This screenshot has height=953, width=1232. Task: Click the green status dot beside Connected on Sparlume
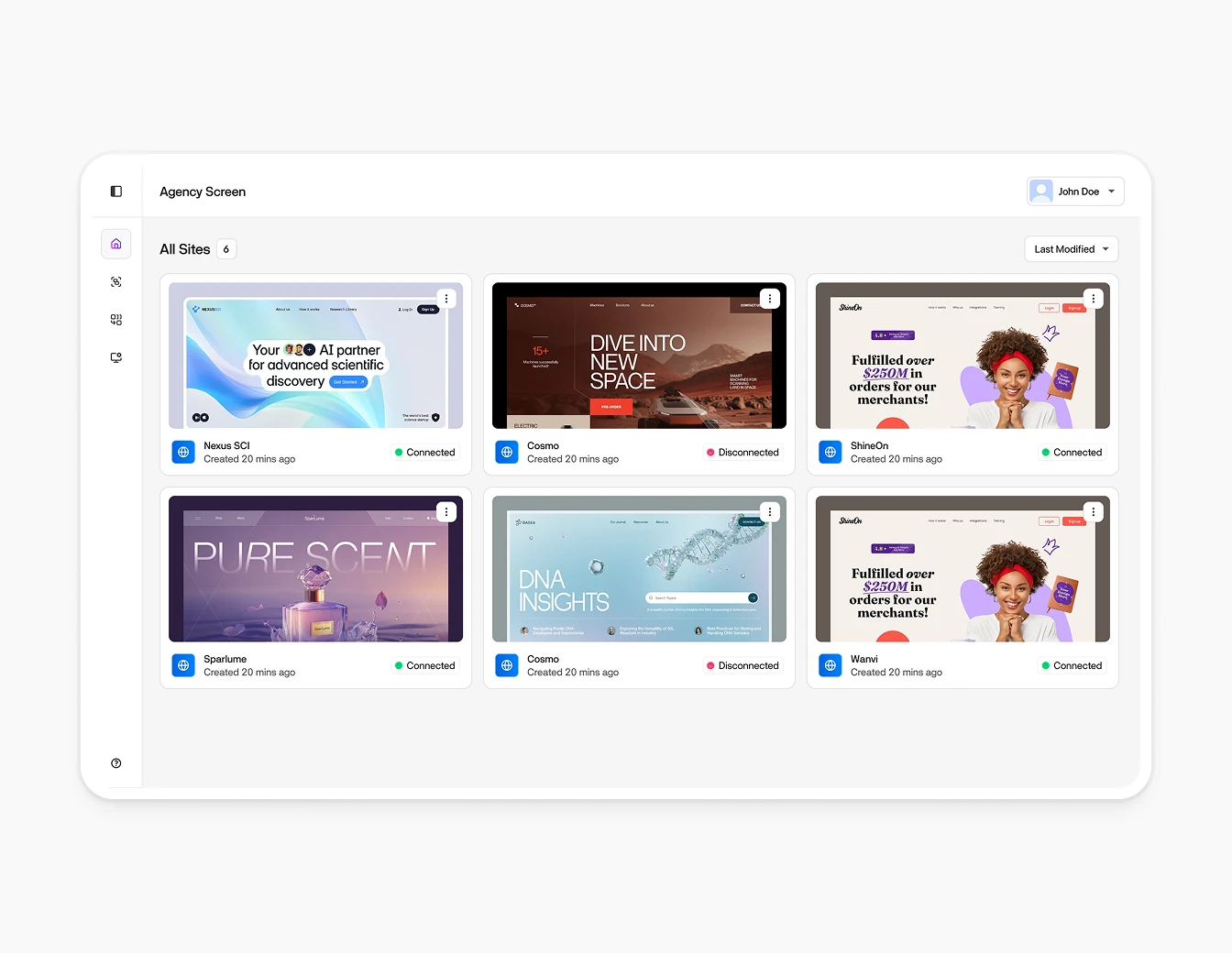tap(398, 665)
